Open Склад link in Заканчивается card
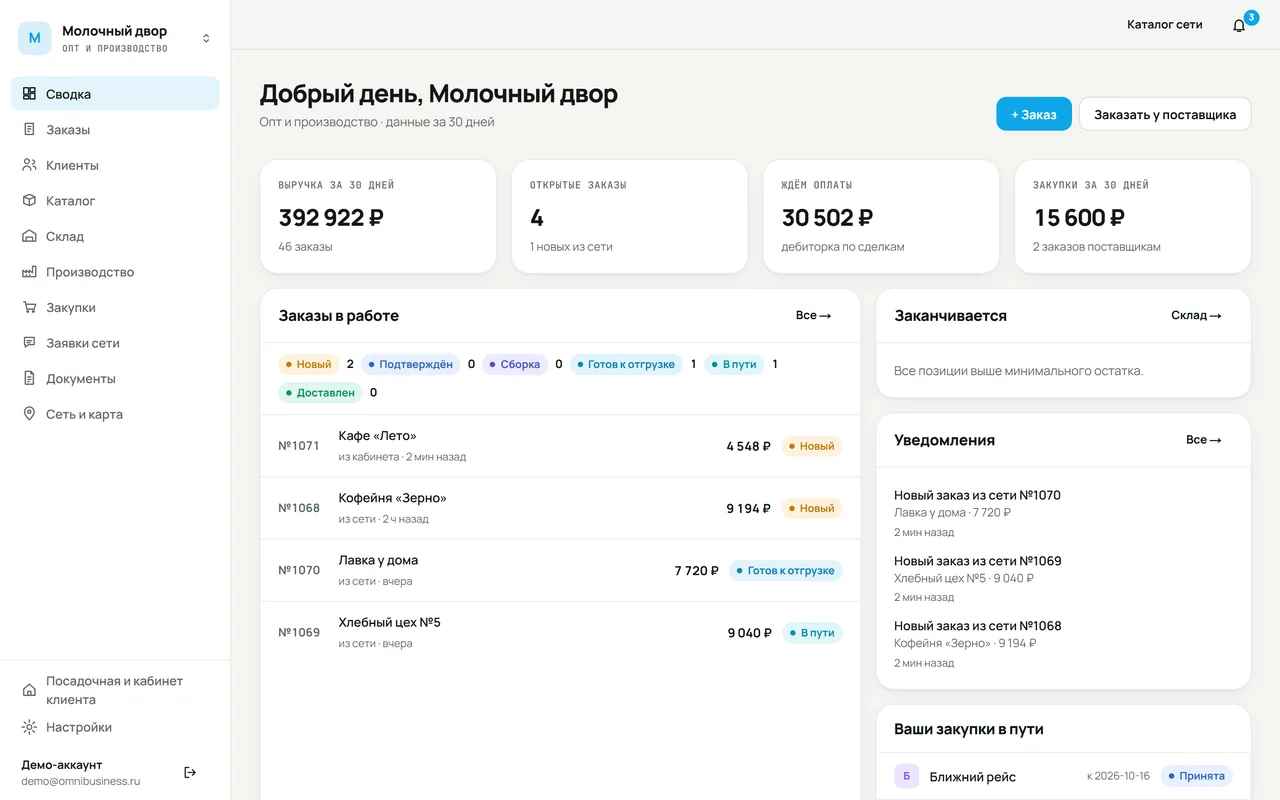Screen dimensions: 1280x800 click(x=1196, y=315)
